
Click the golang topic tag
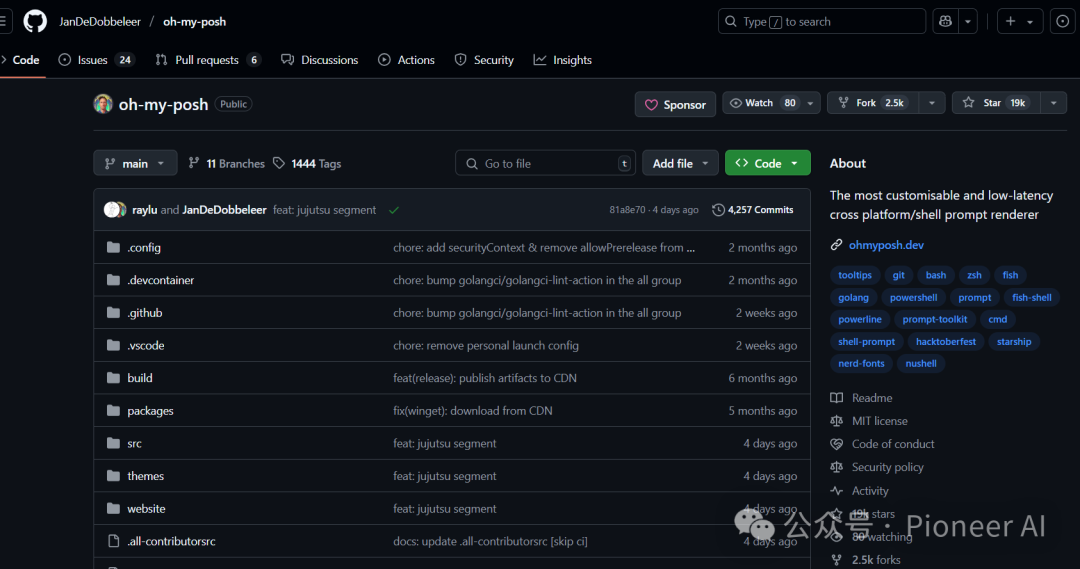853,298
